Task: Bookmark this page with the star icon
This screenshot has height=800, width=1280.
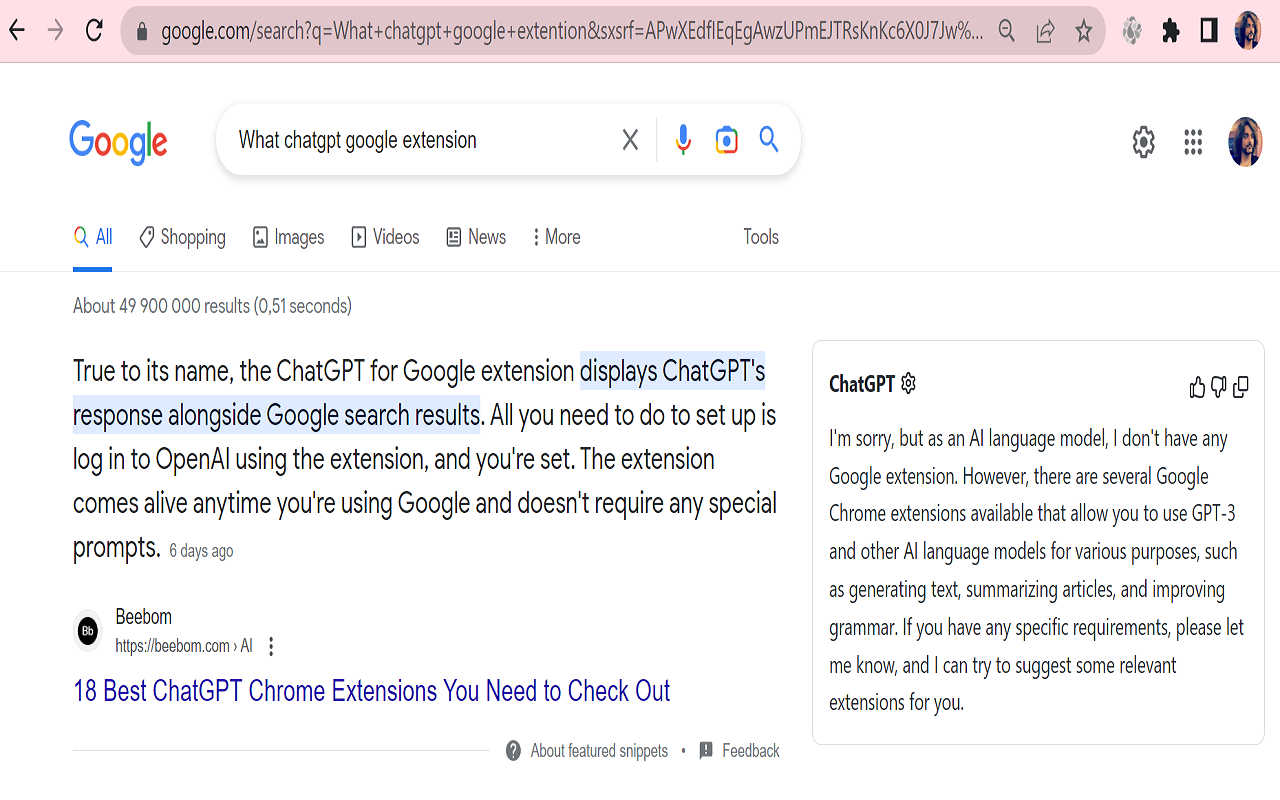Action: tap(1083, 32)
